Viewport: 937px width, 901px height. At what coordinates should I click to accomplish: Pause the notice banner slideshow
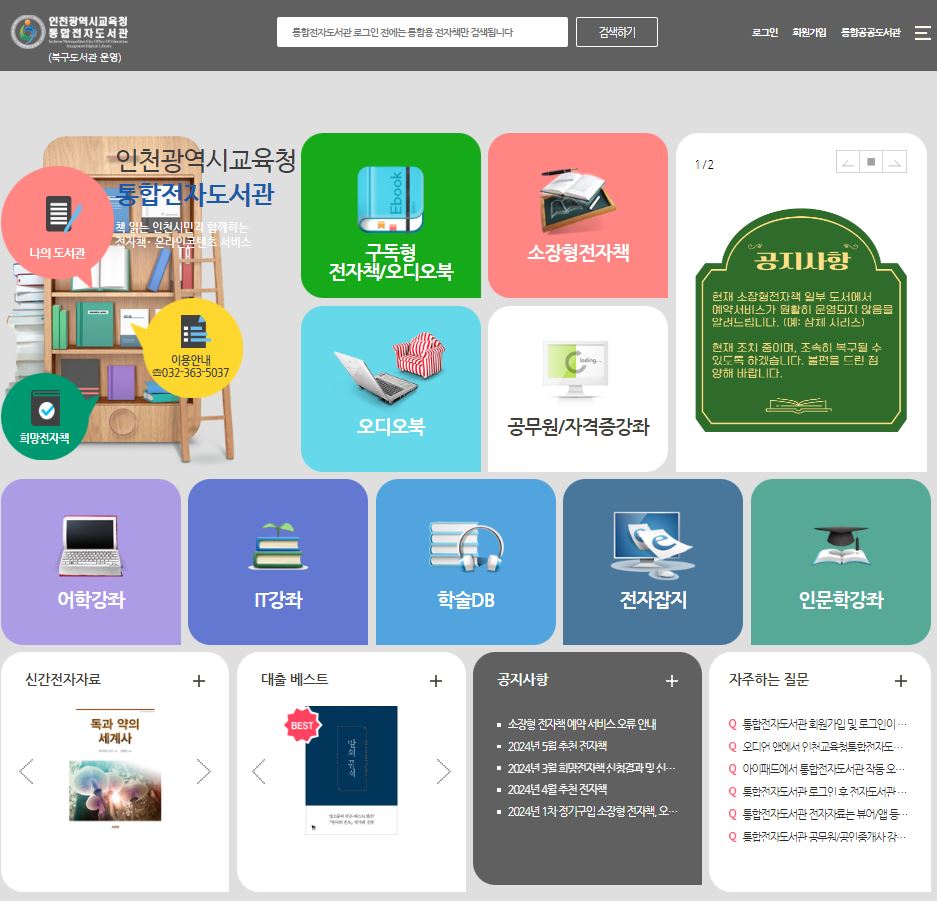pyautogui.click(x=871, y=162)
